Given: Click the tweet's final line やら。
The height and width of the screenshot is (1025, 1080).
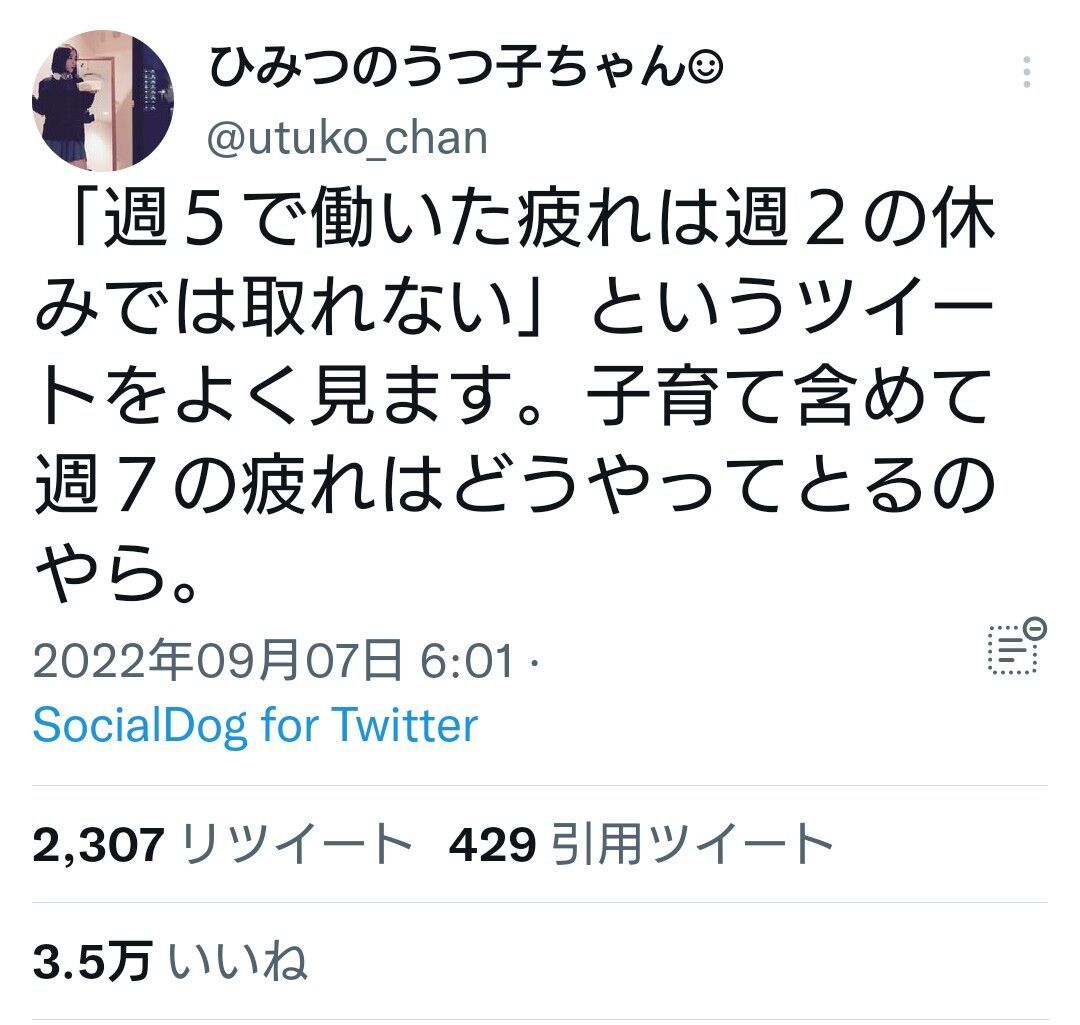Looking at the screenshot, I should coord(116,574).
